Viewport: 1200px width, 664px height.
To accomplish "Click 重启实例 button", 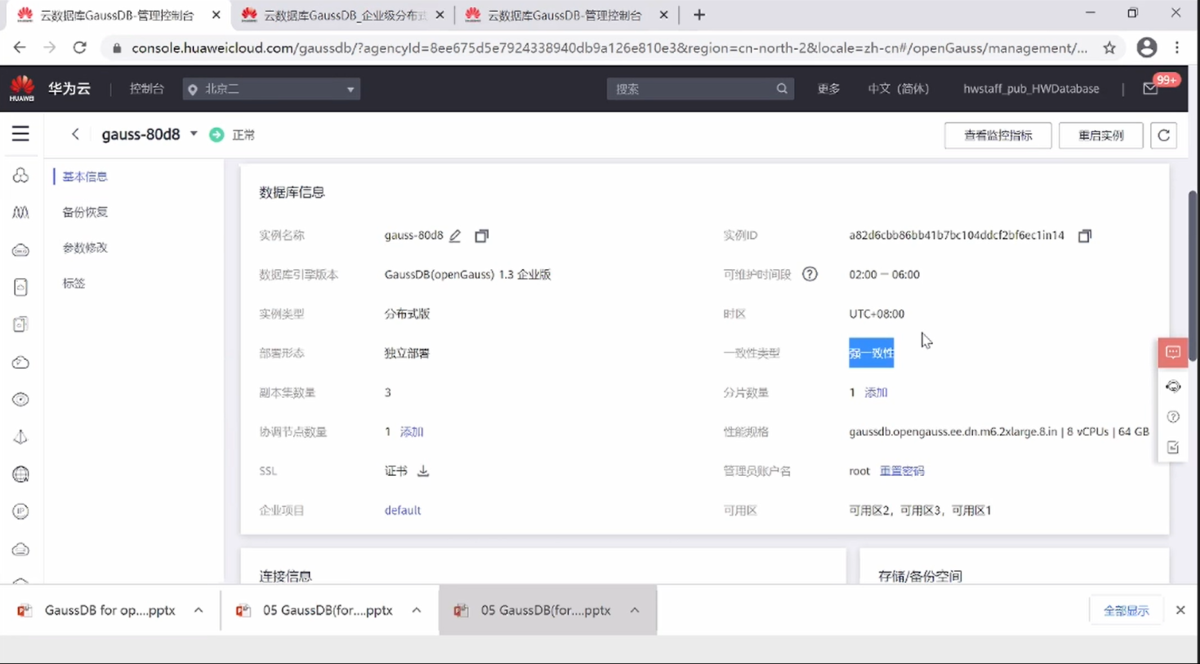I will click(x=1101, y=135).
